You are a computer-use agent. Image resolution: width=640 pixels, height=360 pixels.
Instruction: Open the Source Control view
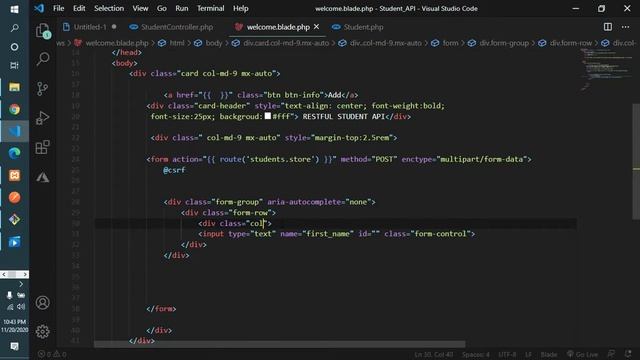[x=43, y=89]
